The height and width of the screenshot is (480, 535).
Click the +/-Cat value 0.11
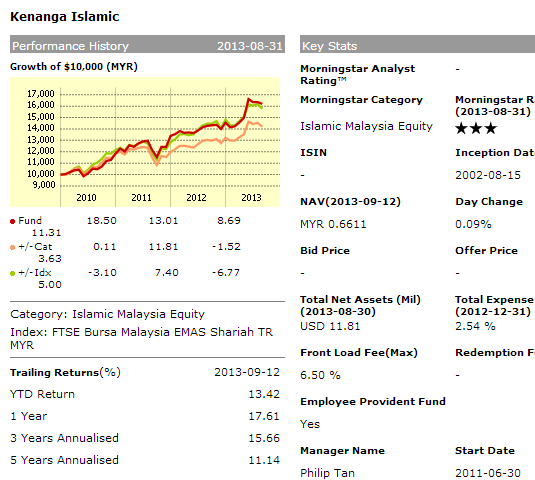104,247
